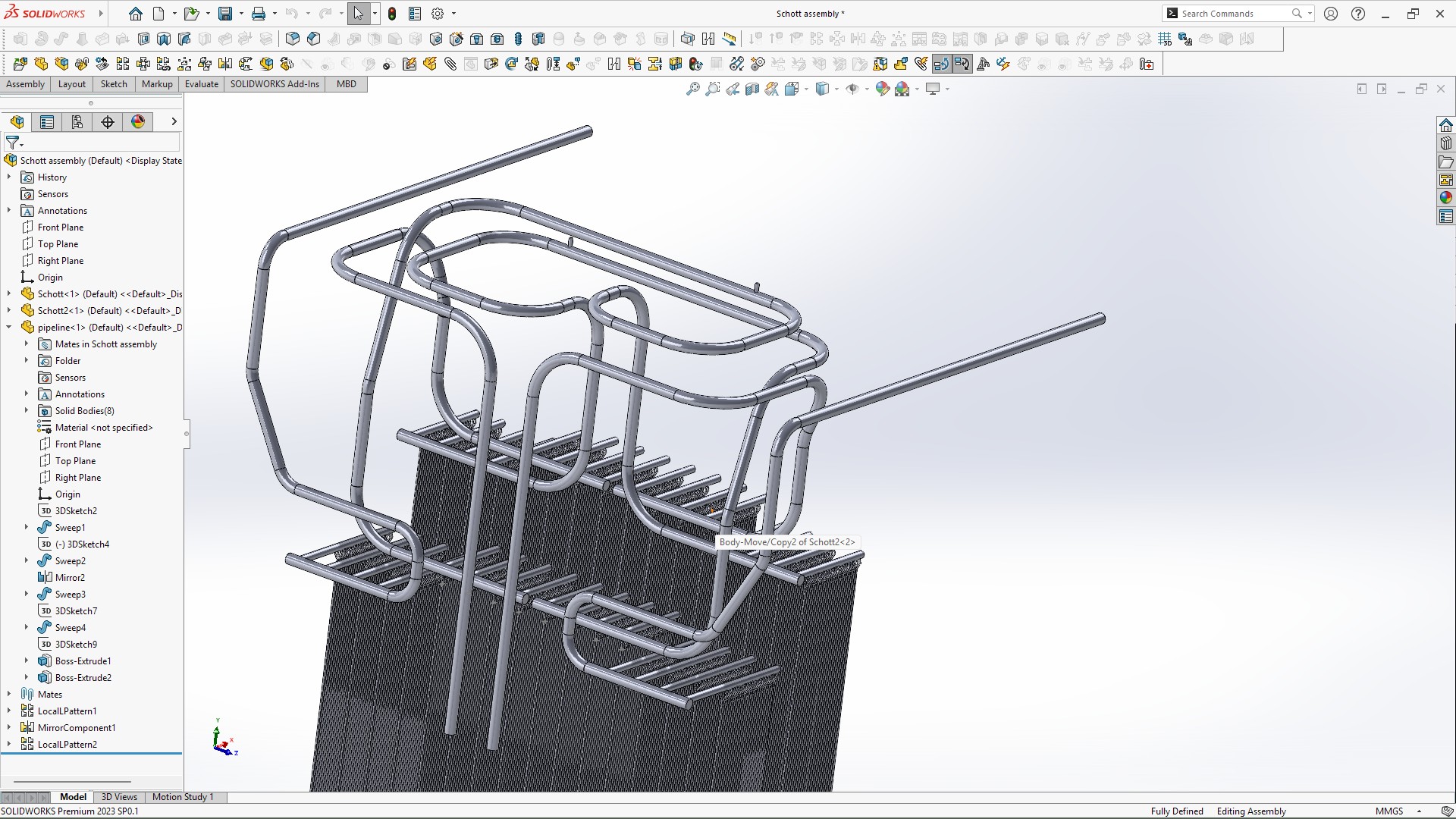Open the Hide/Show Items dropdown arrow
1456x819 pixels.
pos(867,89)
